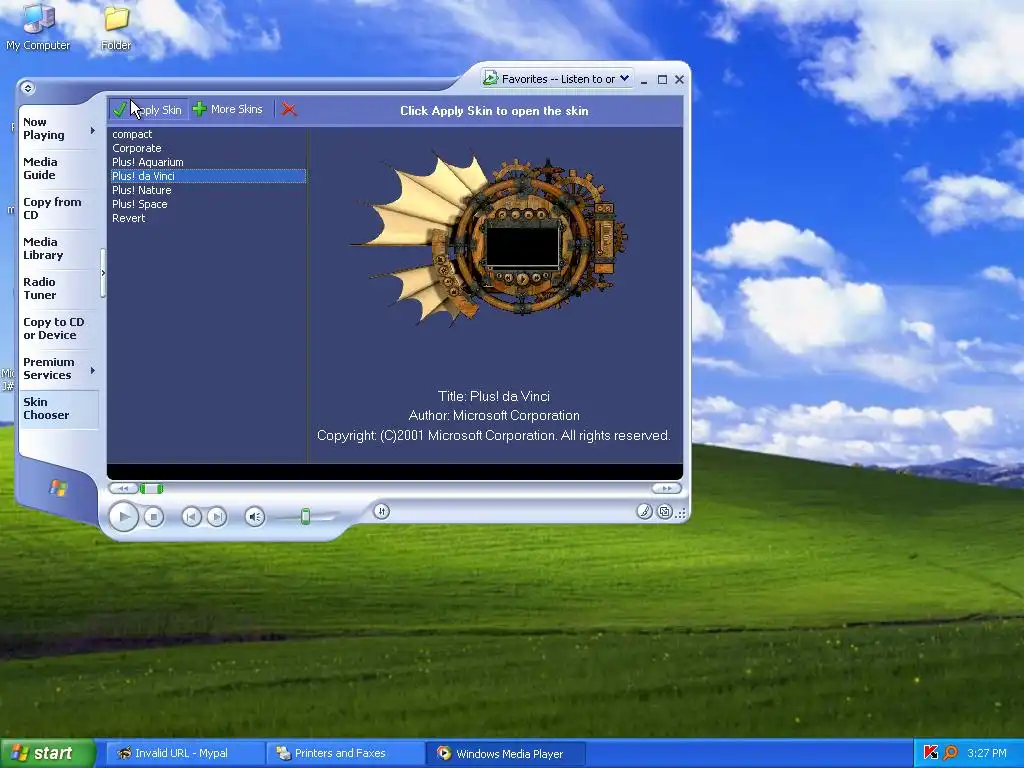The height and width of the screenshot is (768, 1024).
Task: Open Folder desktop icon
Action: (x=116, y=27)
